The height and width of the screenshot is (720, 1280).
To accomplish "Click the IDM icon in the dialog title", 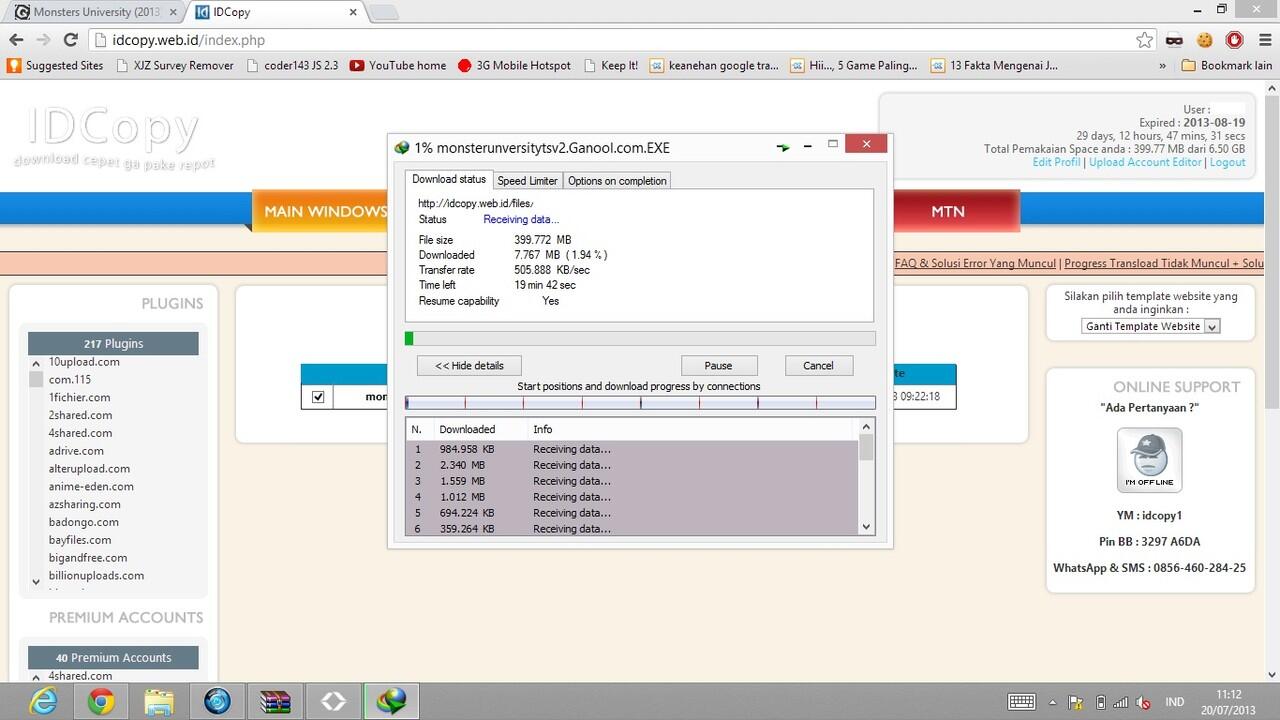I will coord(402,147).
